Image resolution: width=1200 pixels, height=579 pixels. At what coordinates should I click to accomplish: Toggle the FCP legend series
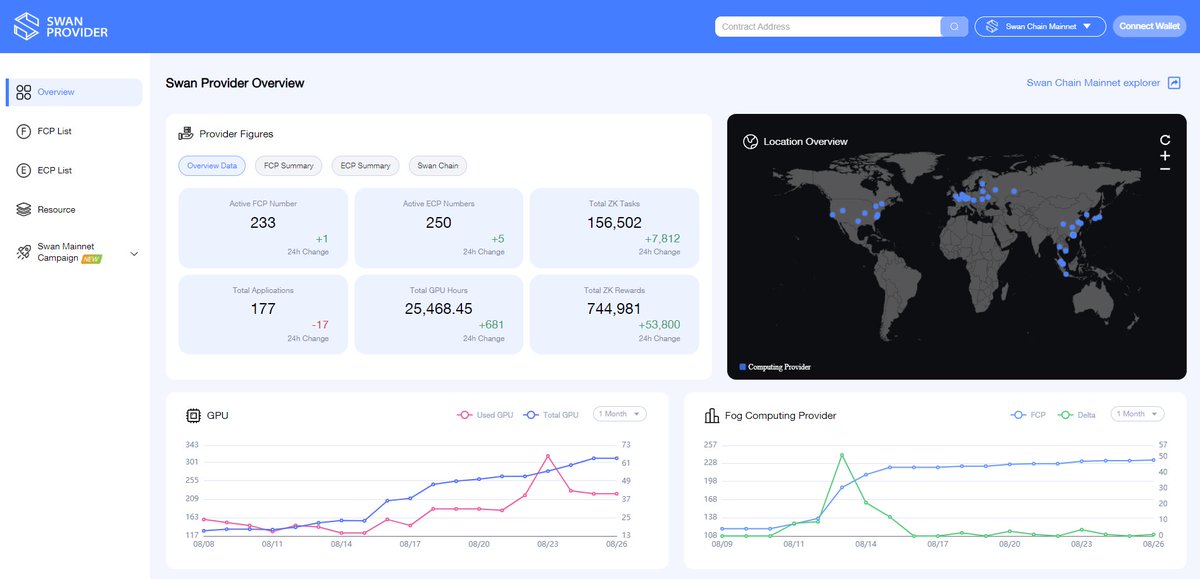[1028, 414]
